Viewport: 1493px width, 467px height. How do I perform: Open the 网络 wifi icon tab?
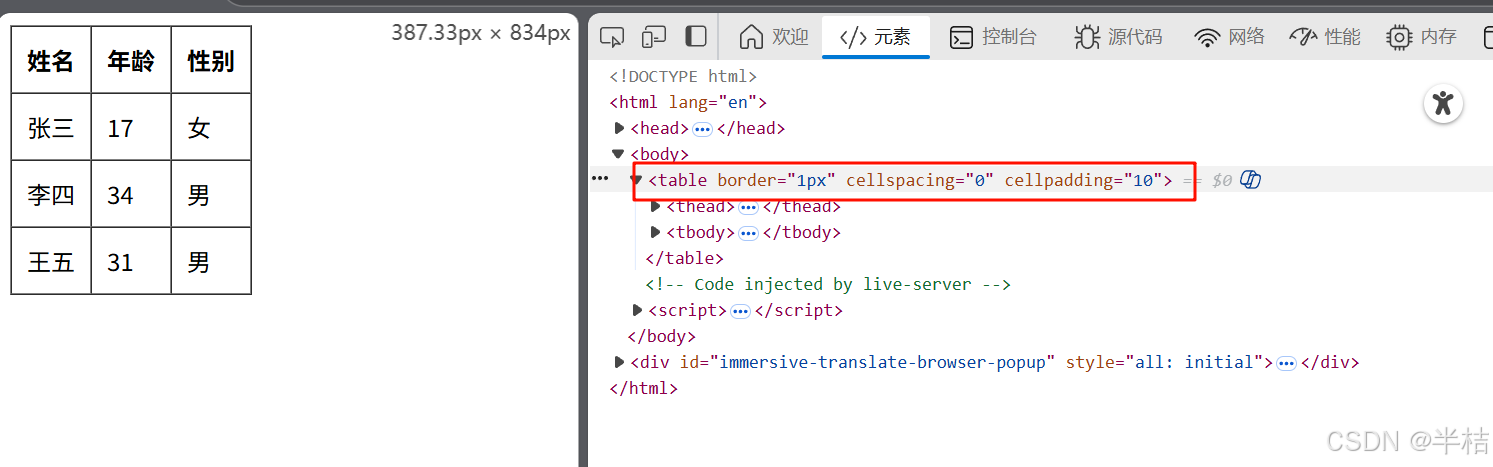pyautogui.click(x=1230, y=37)
